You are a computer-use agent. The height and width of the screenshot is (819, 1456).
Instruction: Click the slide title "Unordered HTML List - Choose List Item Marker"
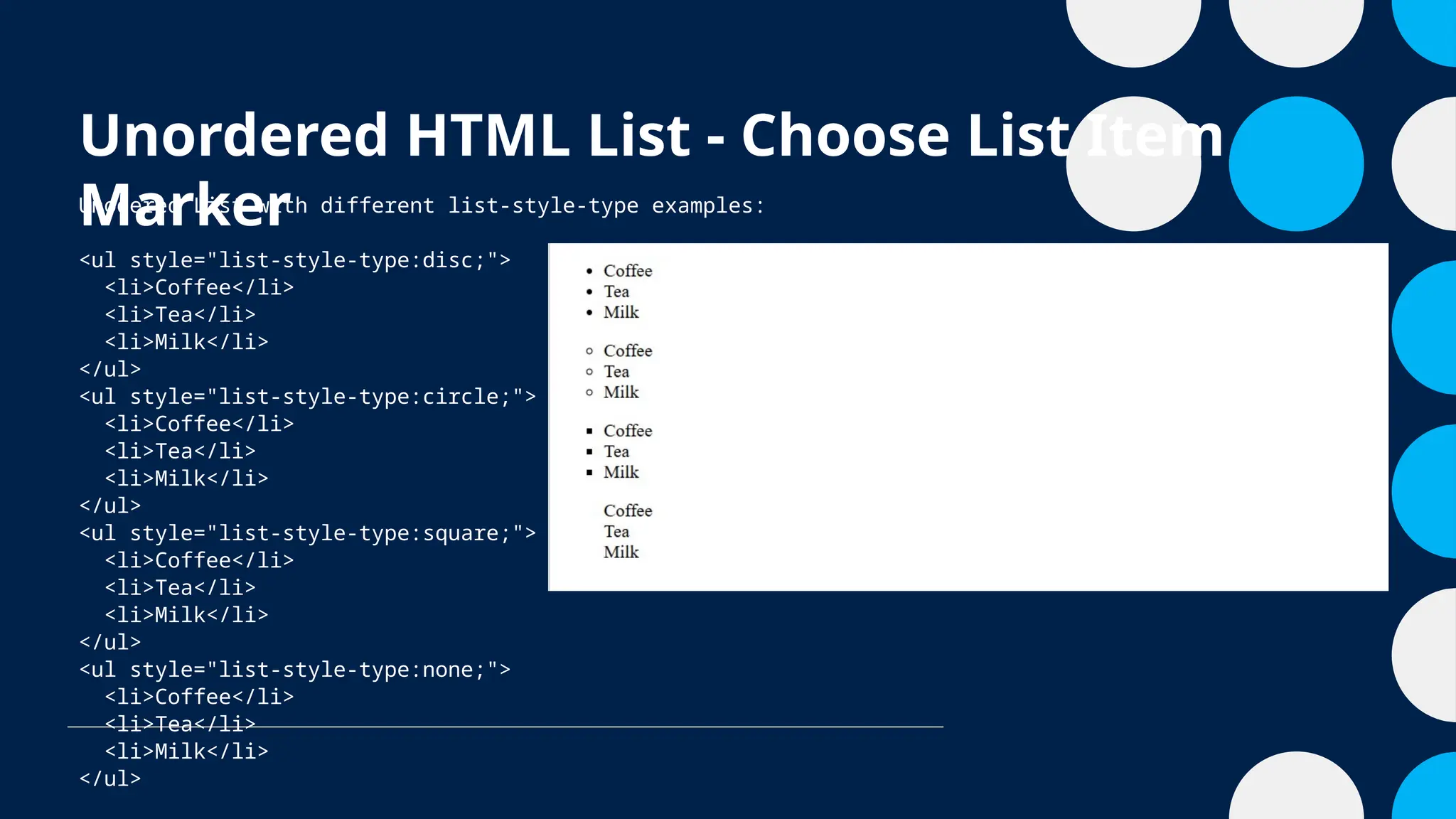(x=651, y=169)
